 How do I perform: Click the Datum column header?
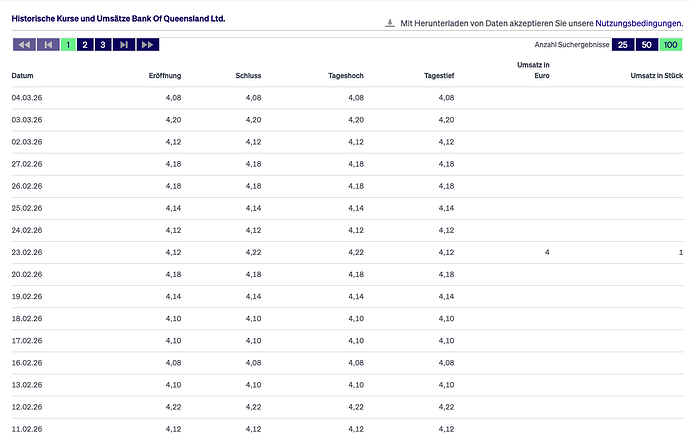point(22,76)
